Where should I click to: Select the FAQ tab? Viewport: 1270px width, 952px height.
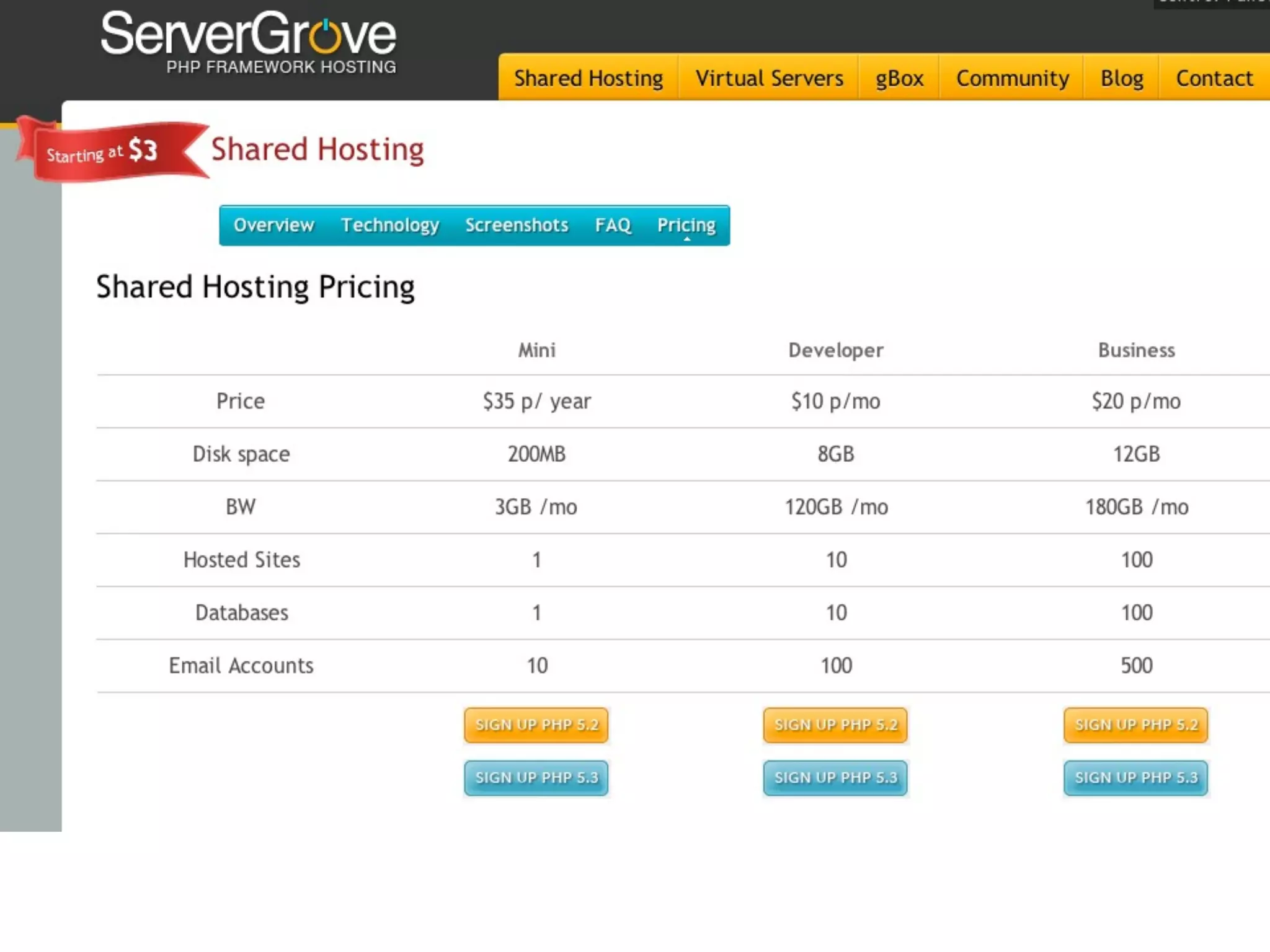[x=613, y=225]
